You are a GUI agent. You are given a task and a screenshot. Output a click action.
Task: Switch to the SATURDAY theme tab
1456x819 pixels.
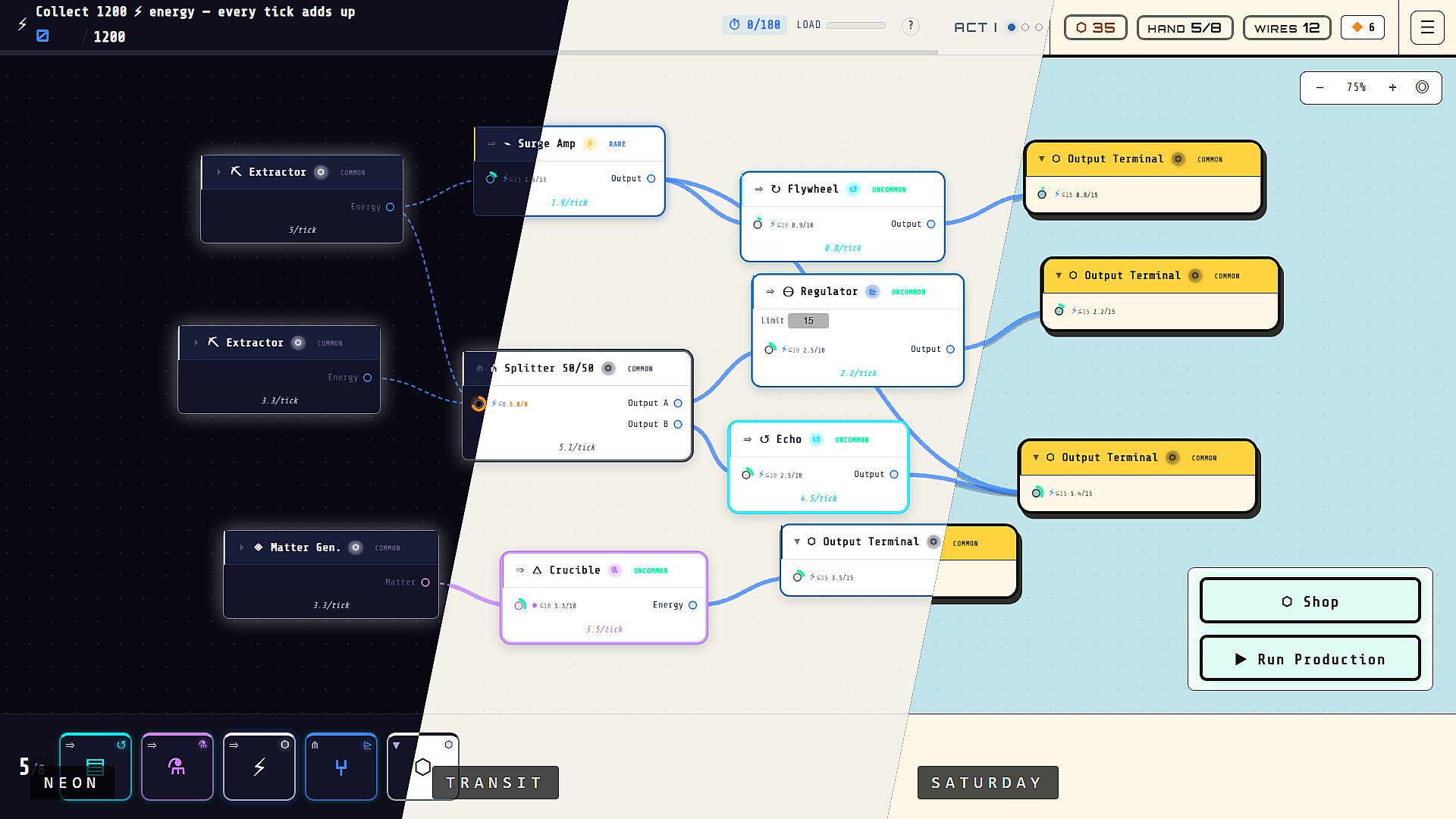[987, 783]
